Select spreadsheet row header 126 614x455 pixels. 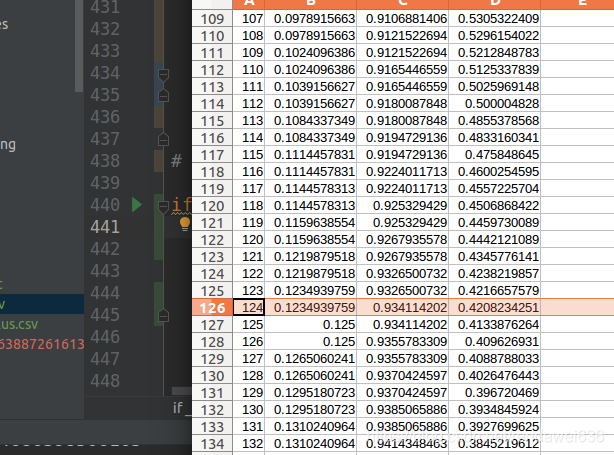[x=212, y=307]
